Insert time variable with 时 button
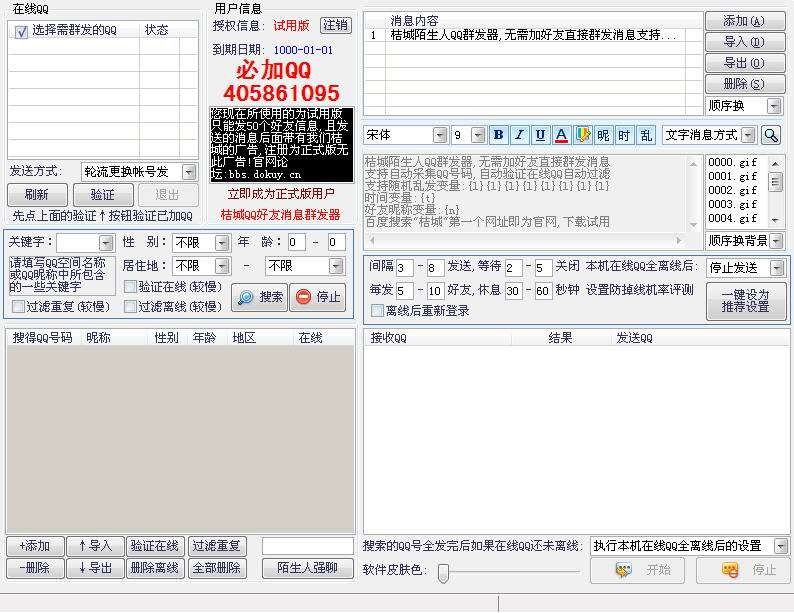 [624, 135]
